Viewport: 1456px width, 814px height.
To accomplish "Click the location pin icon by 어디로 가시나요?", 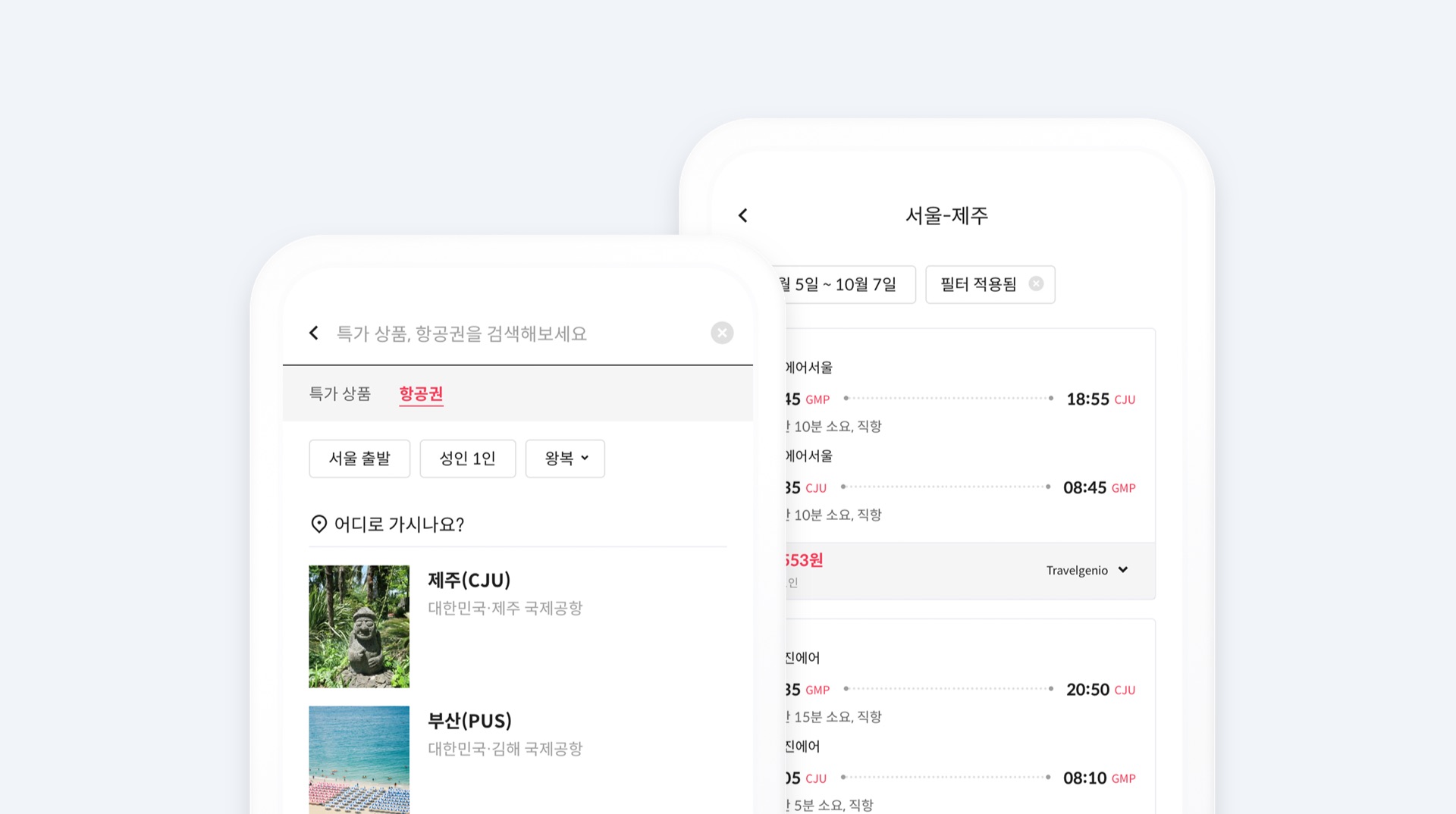I will [319, 524].
